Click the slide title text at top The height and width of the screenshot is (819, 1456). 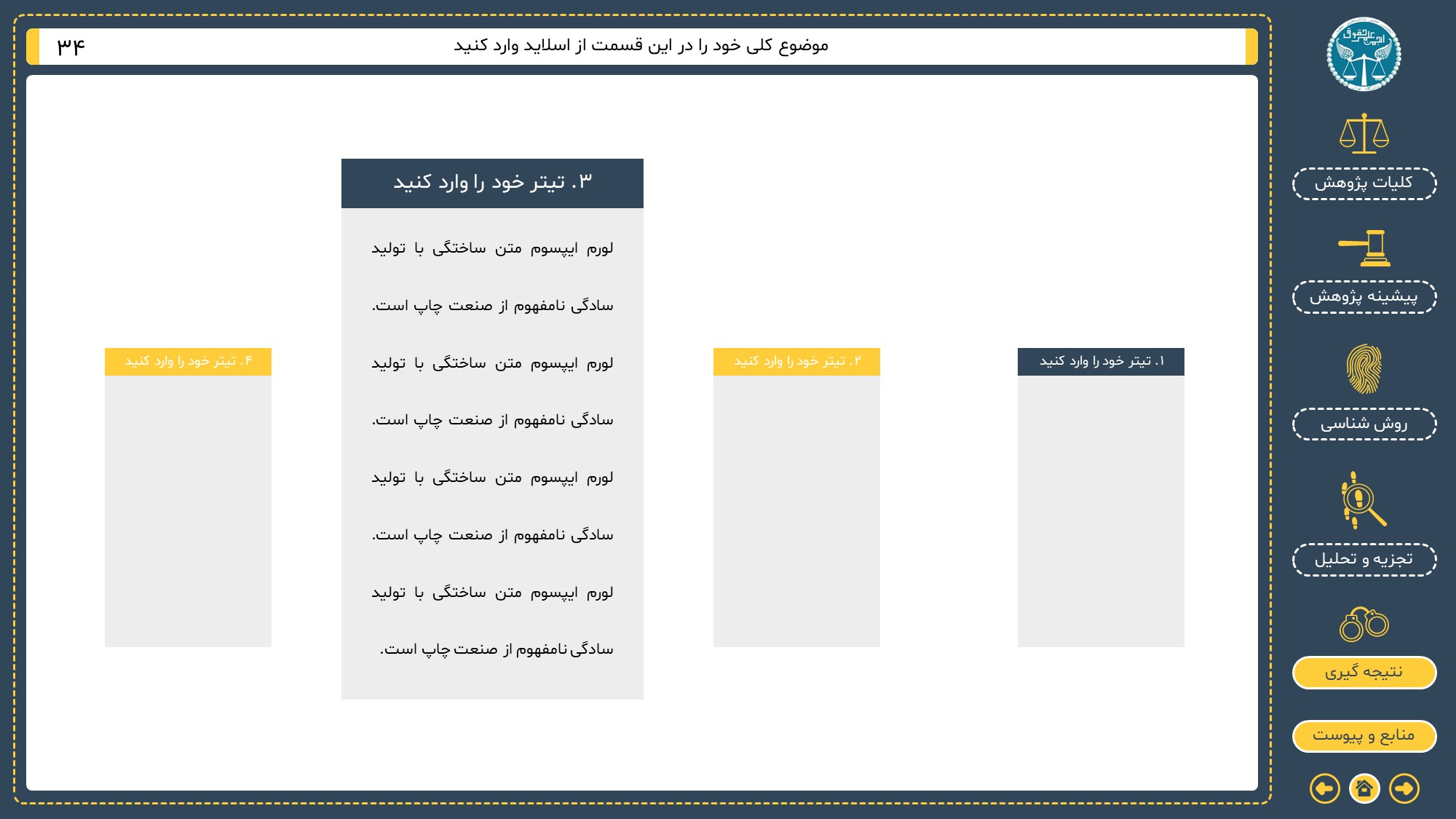[641, 46]
